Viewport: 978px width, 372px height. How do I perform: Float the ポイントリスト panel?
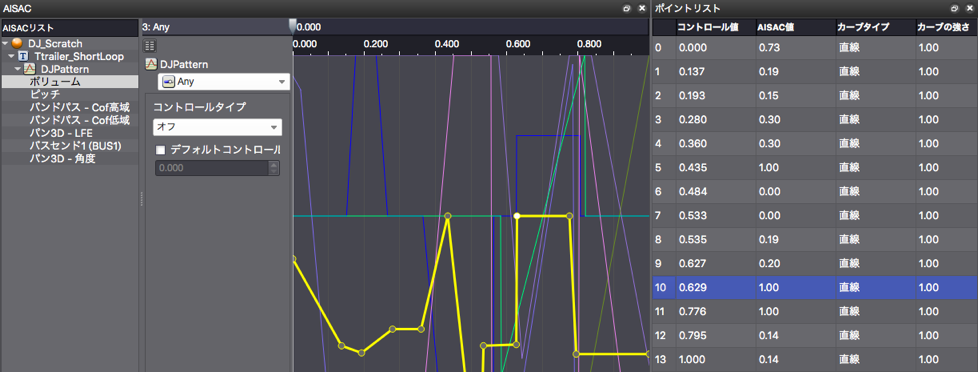coord(954,8)
